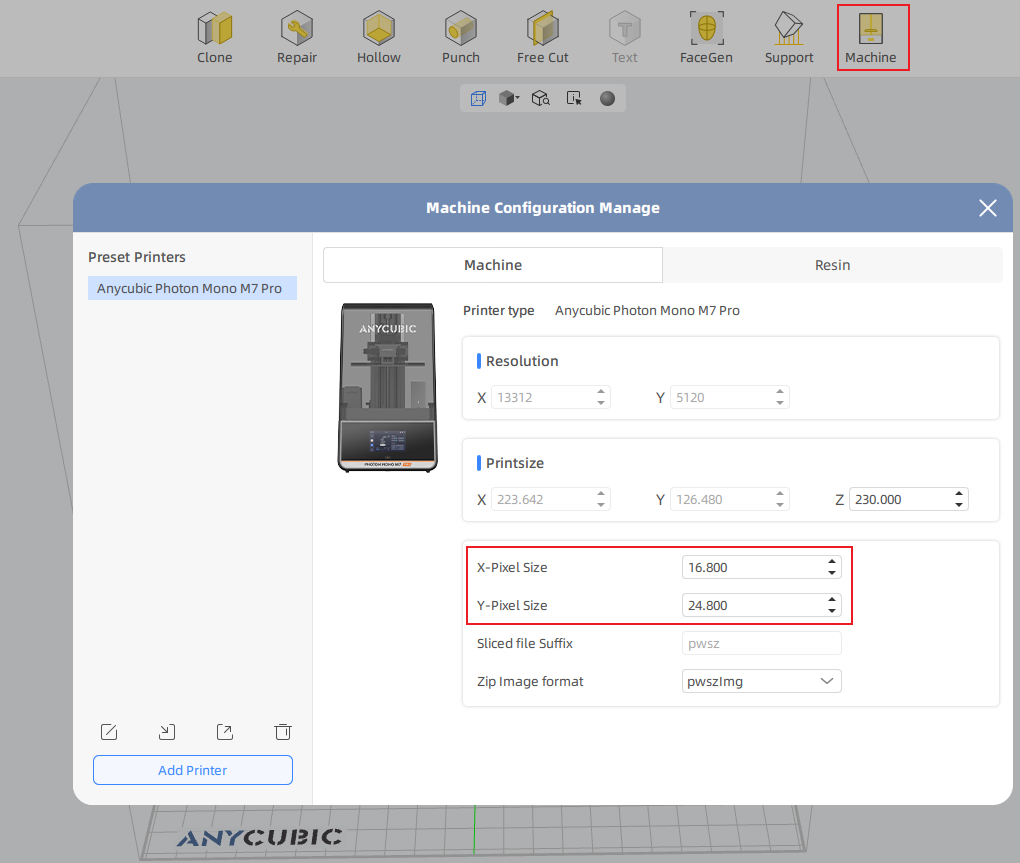Open the Free Cut tool
Viewport: 1020px width, 863px height.
click(543, 38)
